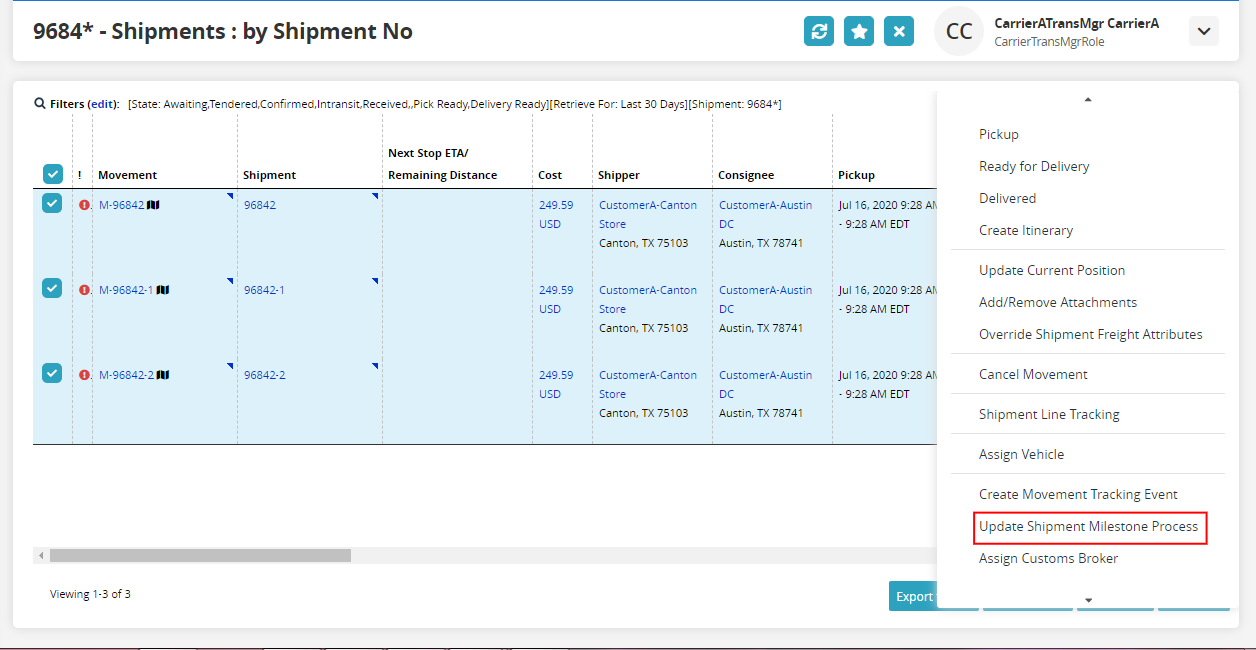Viewport: 1256px width, 650px height.
Task: Click the horizontal scrollbar thumb
Action: coord(200,555)
